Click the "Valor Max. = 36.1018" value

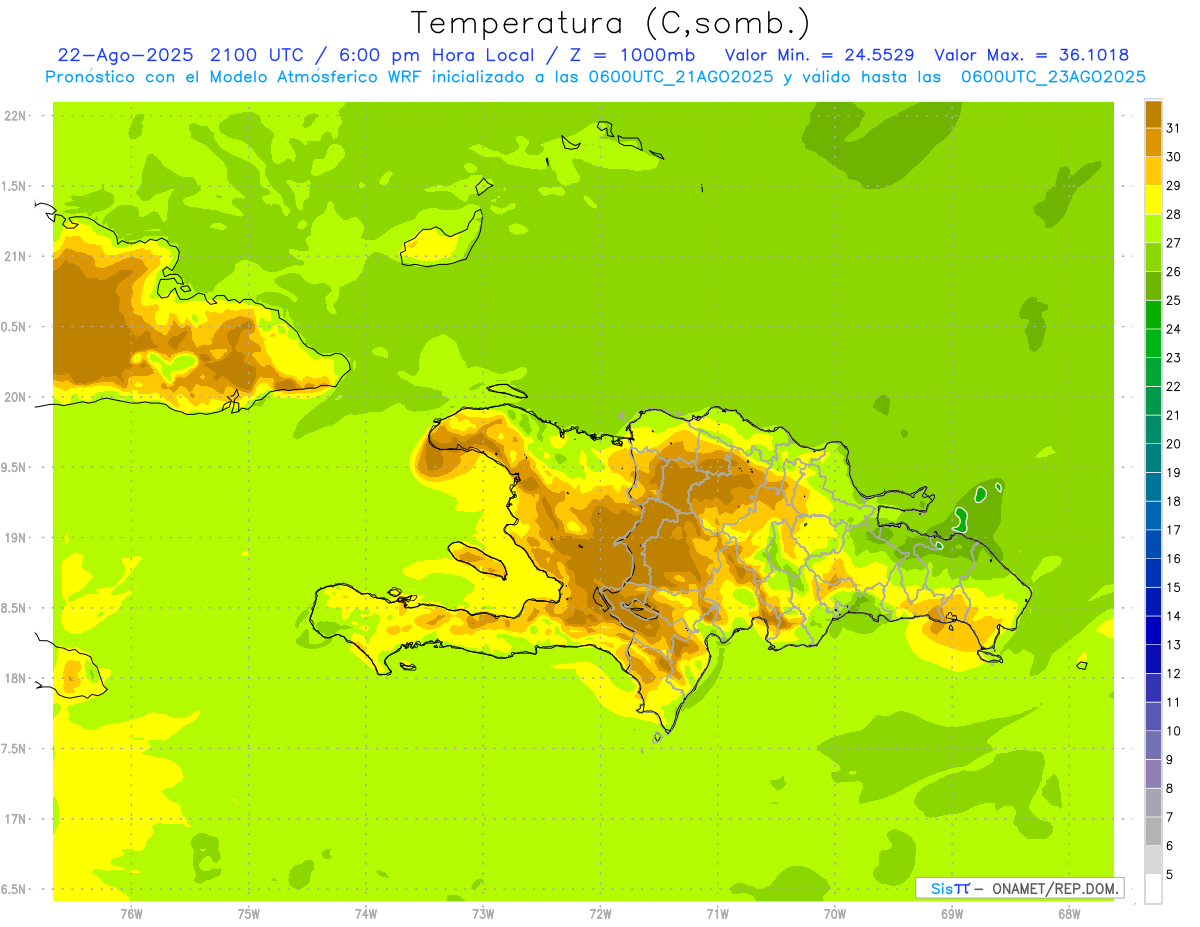pos(1031,55)
